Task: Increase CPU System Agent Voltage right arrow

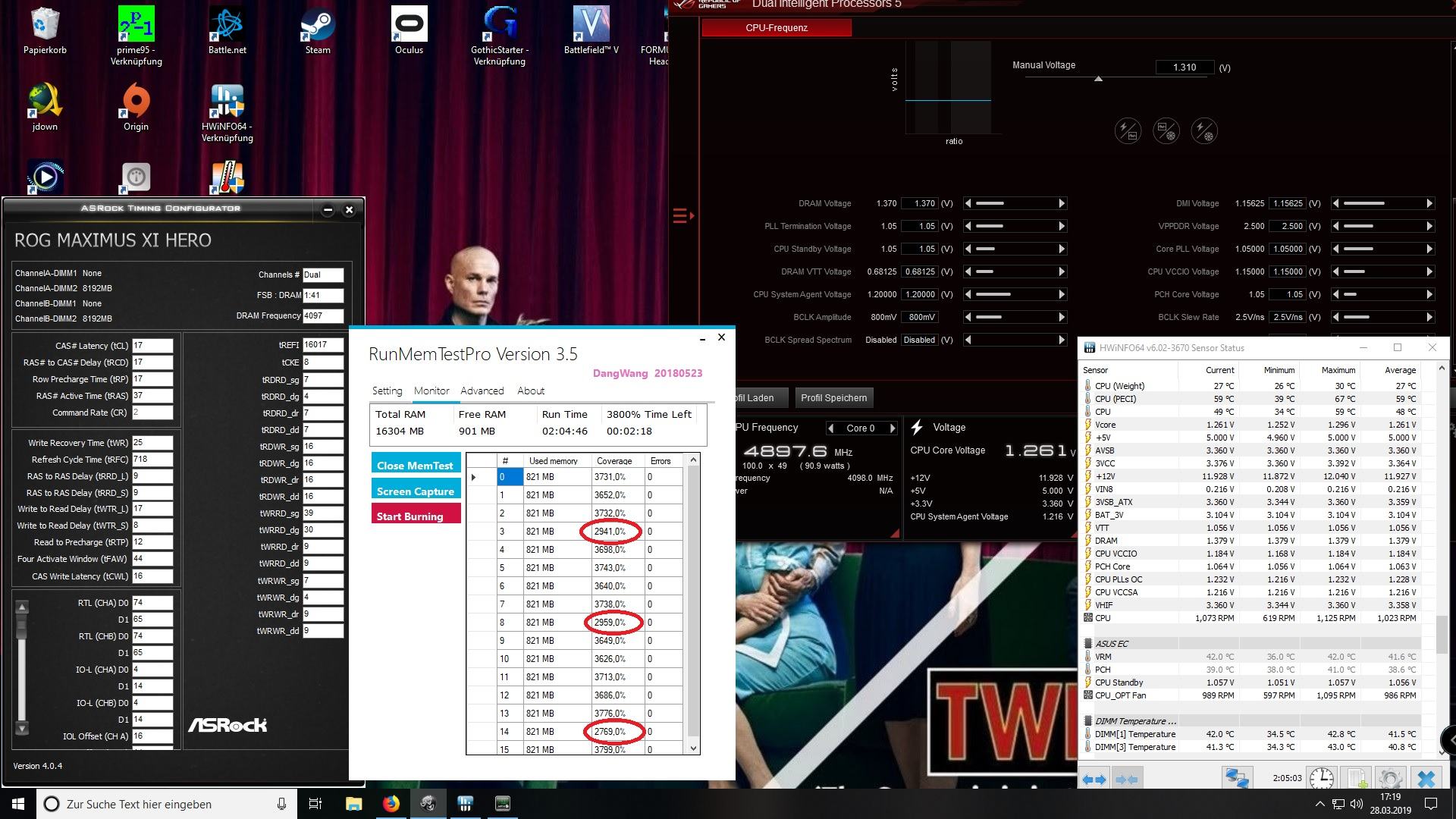Action: coord(1062,294)
